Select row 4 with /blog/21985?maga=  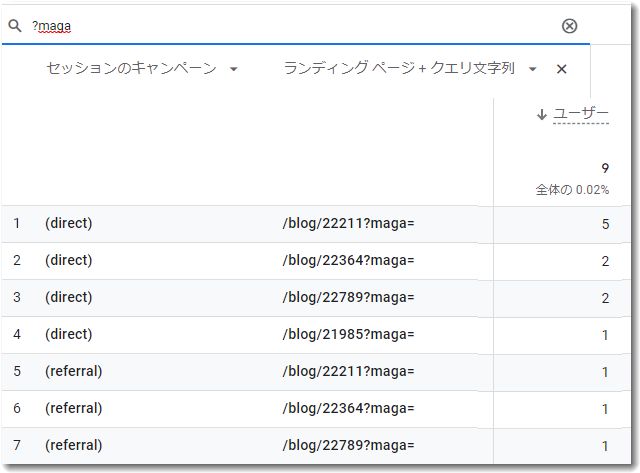pos(316,335)
